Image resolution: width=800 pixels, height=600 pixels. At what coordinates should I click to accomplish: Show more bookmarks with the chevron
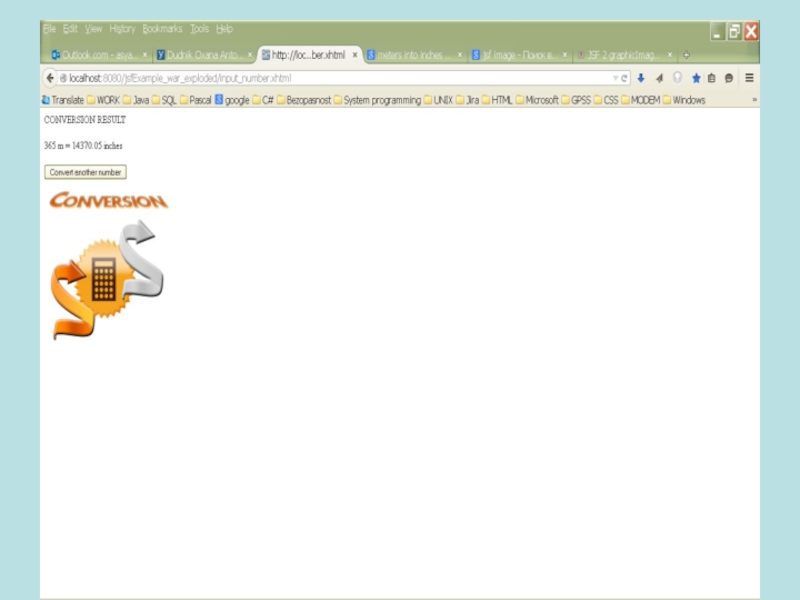click(754, 100)
